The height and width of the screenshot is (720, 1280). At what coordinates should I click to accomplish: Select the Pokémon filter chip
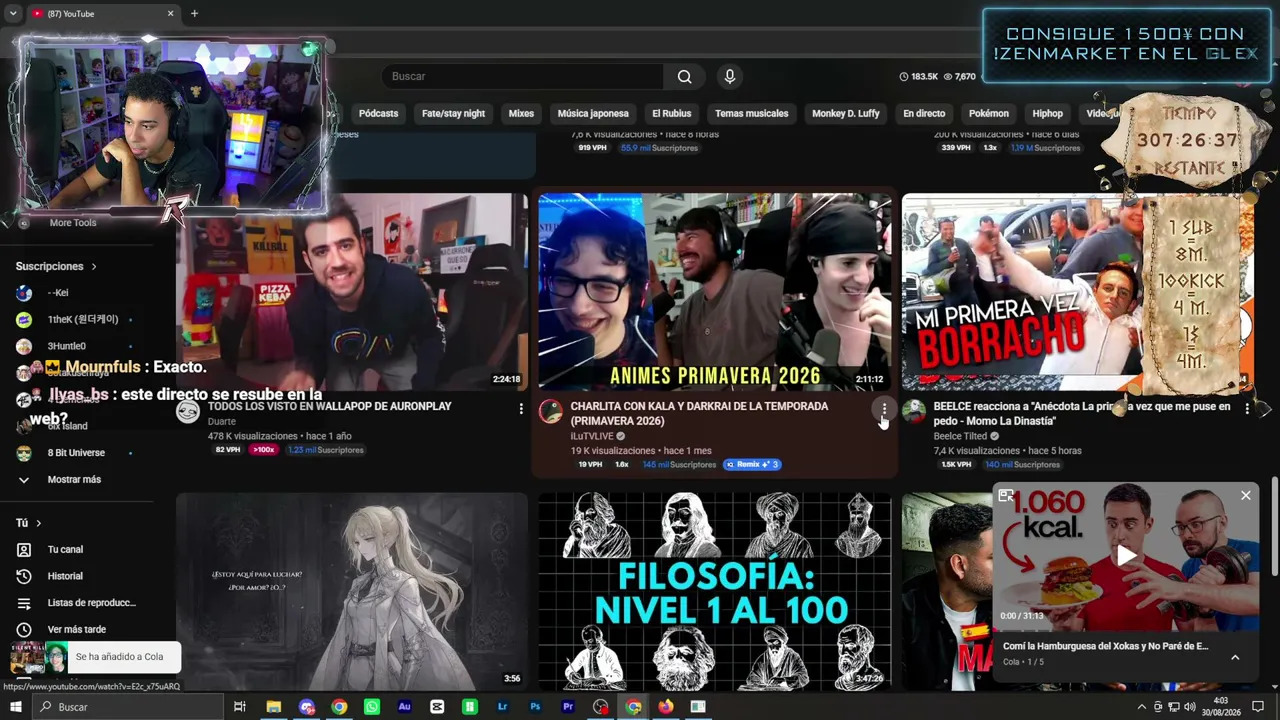(989, 113)
